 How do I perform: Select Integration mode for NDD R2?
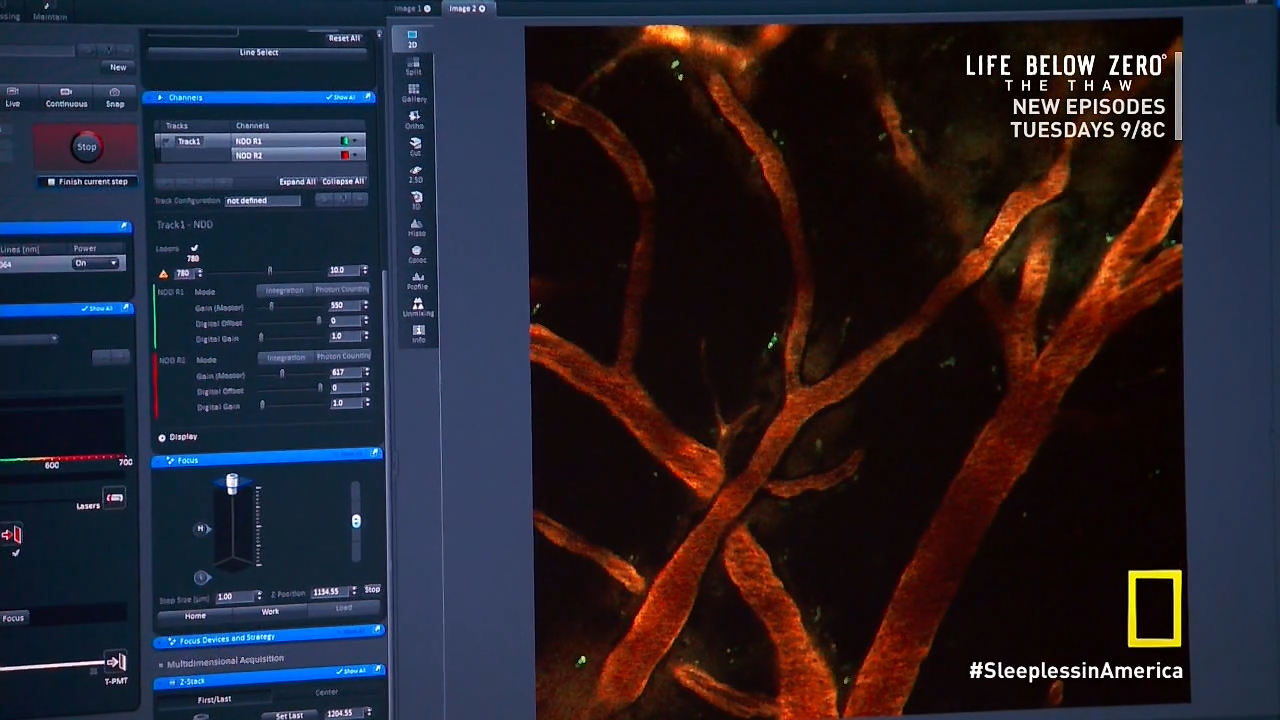tap(286, 358)
